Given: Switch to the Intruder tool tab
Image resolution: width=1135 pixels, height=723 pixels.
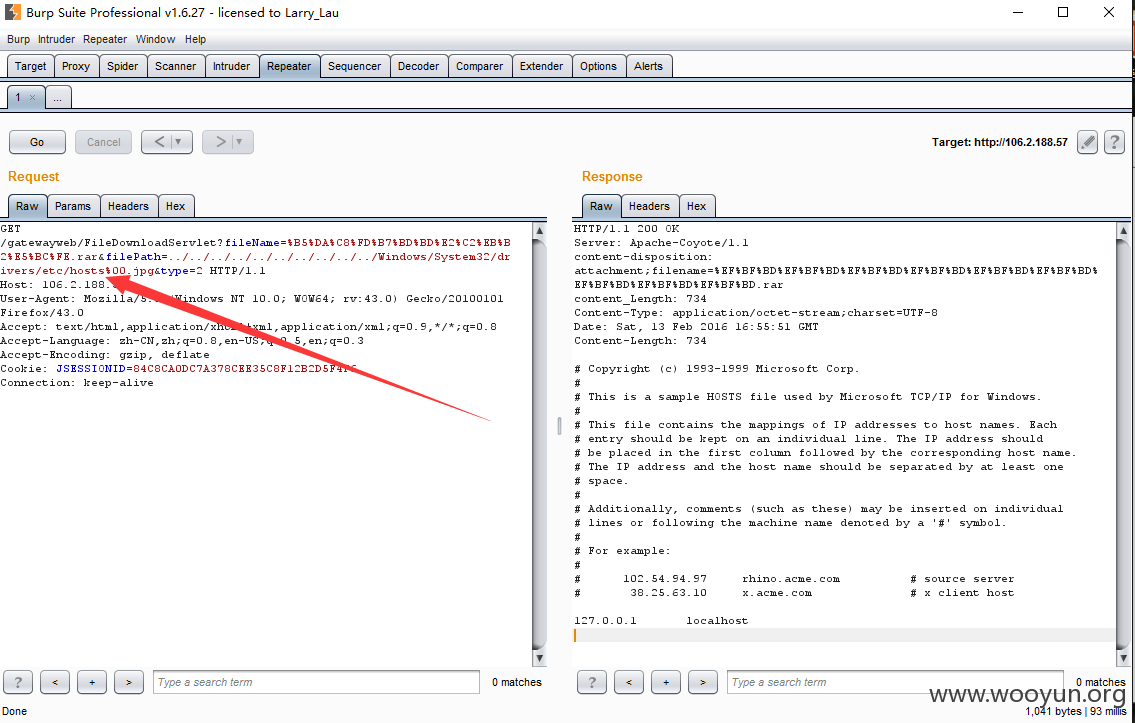Looking at the screenshot, I should (x=232, y=66).
